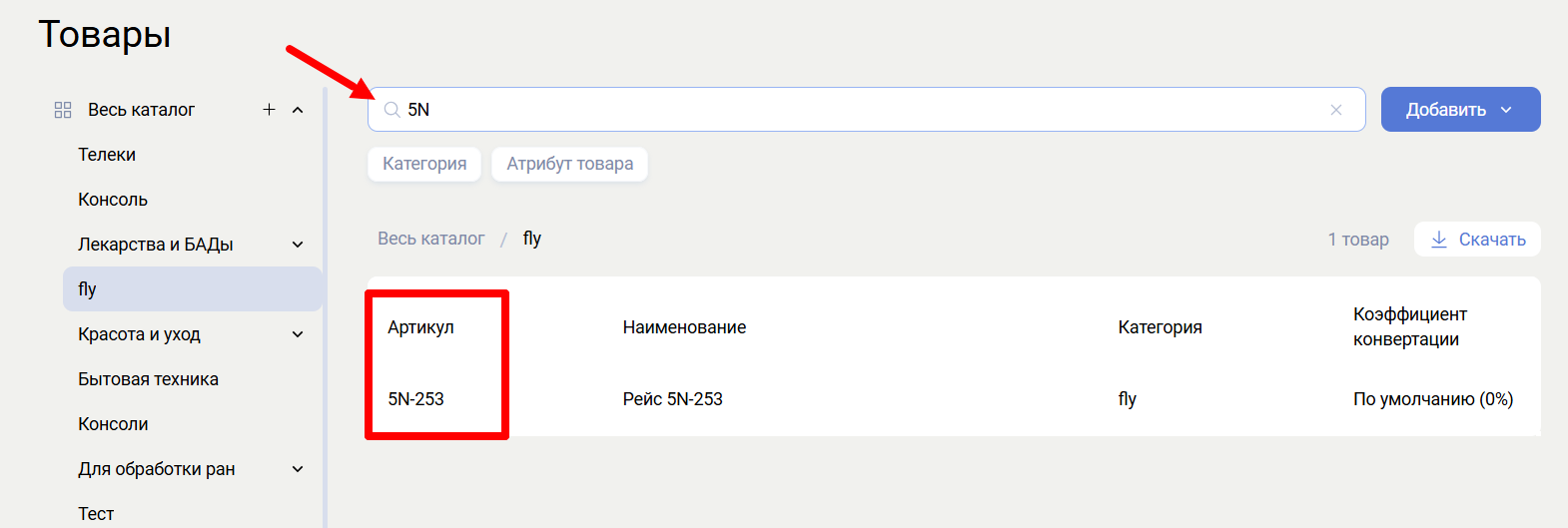Open the Бытовая техника category
The width and height of the screenshot is (1568, 528).
tap(148, 379)
